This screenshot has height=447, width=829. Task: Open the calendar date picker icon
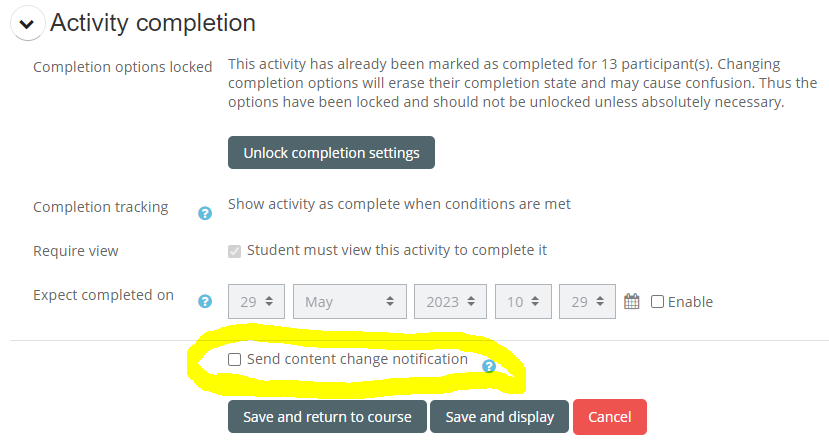pos(631,301)
